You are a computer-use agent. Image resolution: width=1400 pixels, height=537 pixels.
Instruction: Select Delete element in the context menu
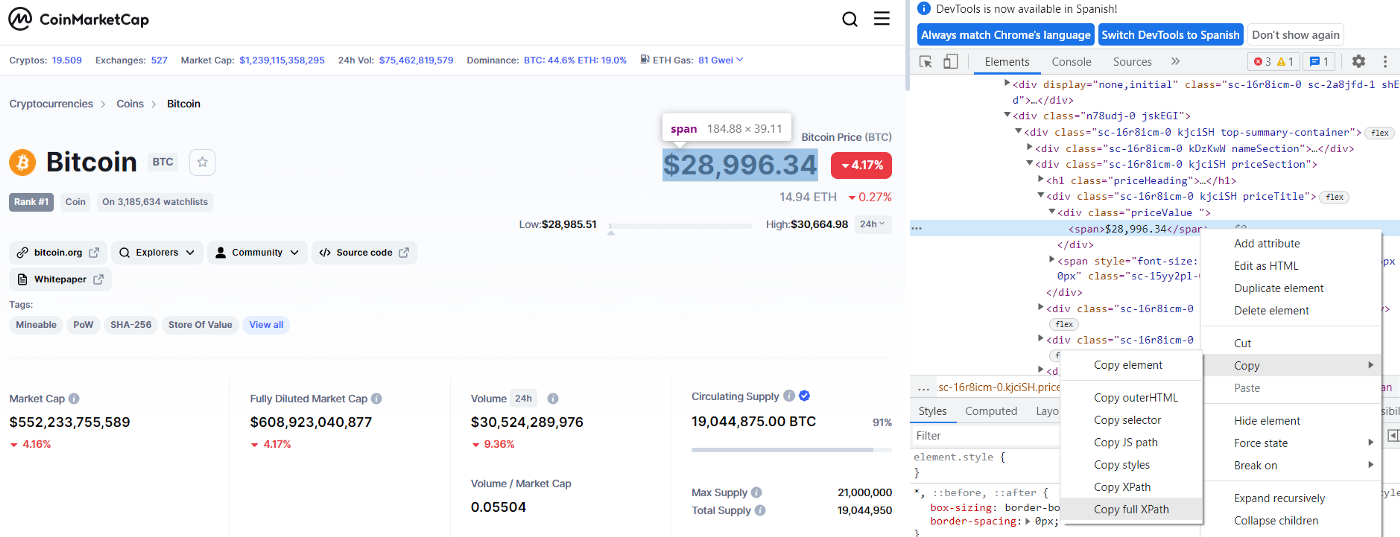click(1291, 310)
